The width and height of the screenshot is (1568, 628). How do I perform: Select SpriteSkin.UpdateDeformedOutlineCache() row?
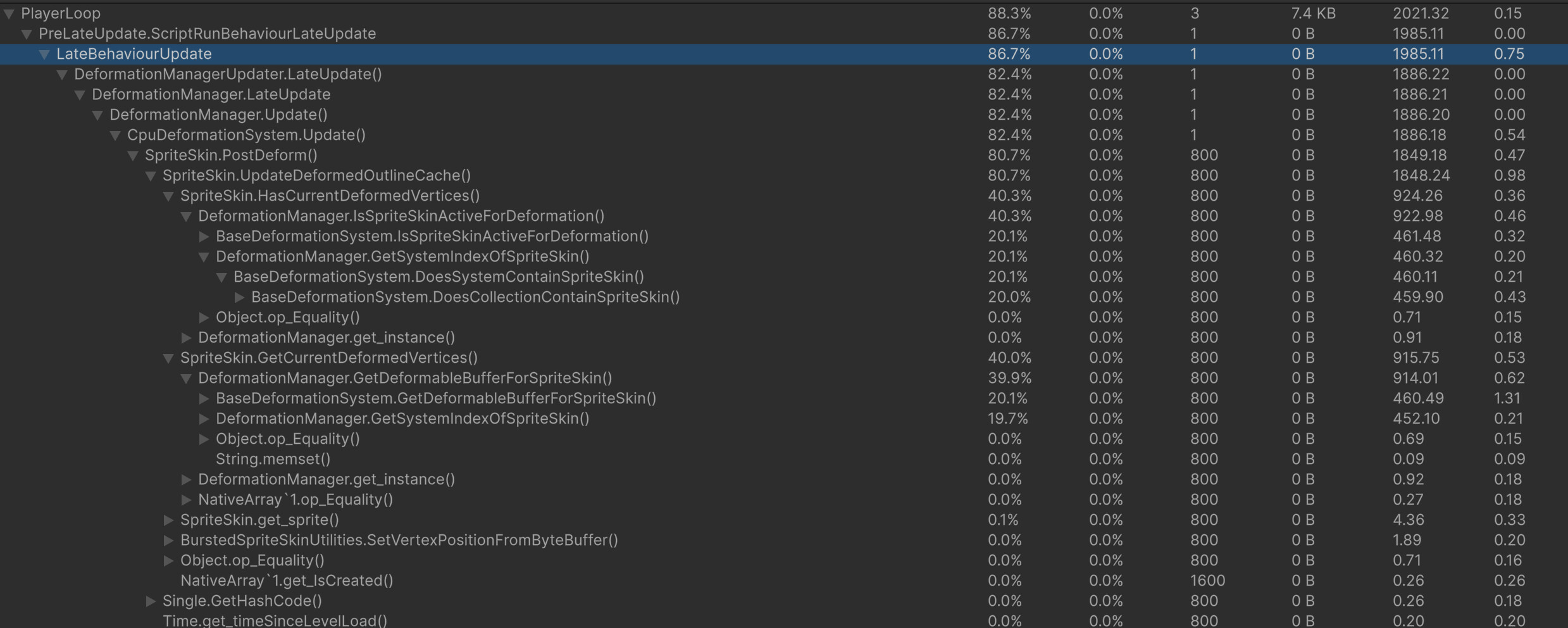pos(316,175)
